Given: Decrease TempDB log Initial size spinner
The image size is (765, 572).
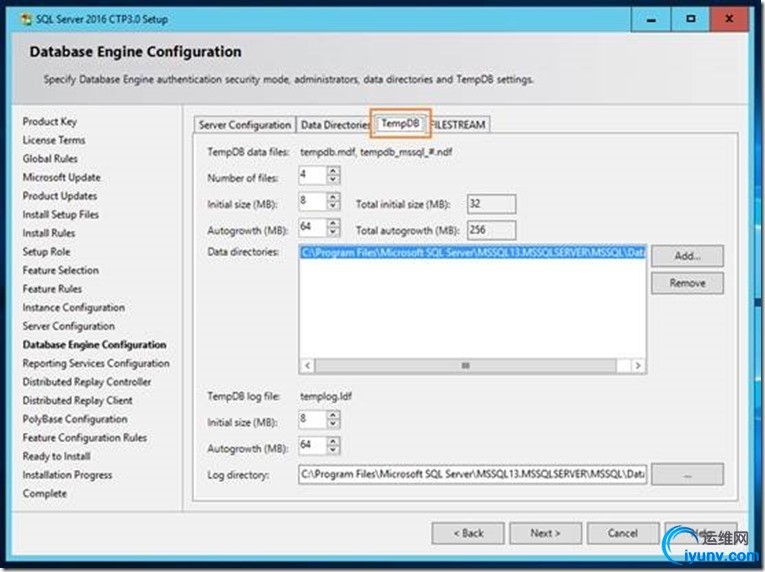Looking at the screenshot, I should pos(333,424).
